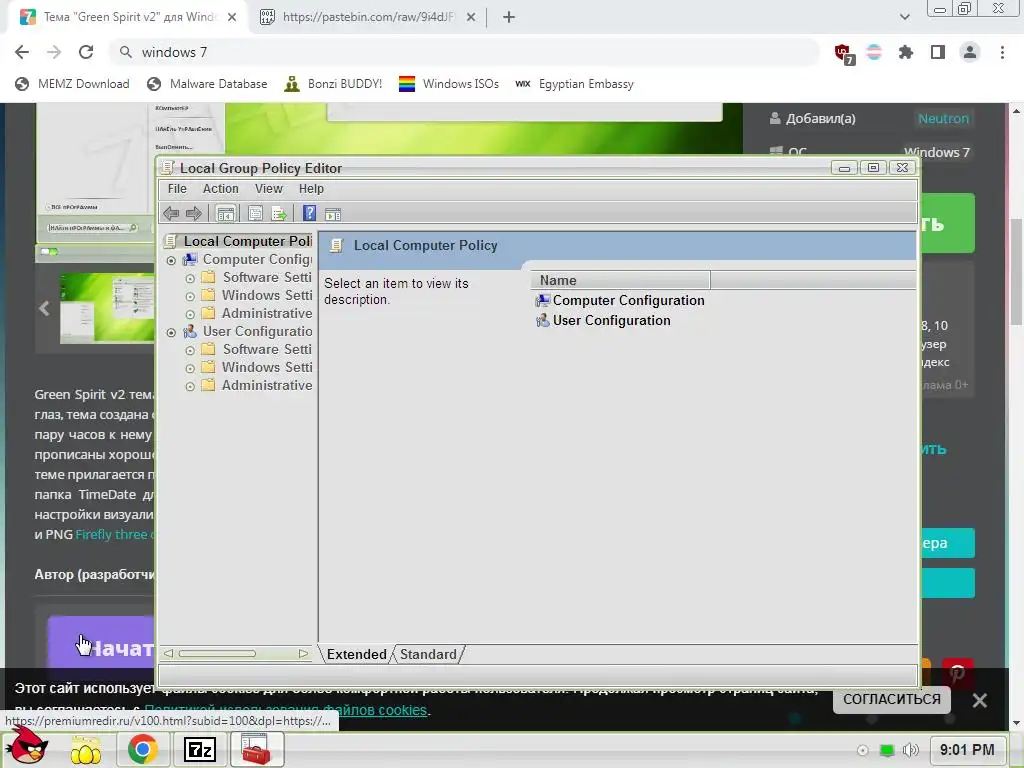Viewport: 1024px width, 768px height.
Task: Open Chrome extensions puzzle icon
Action: pyautogui.click(x=906, y=52)
